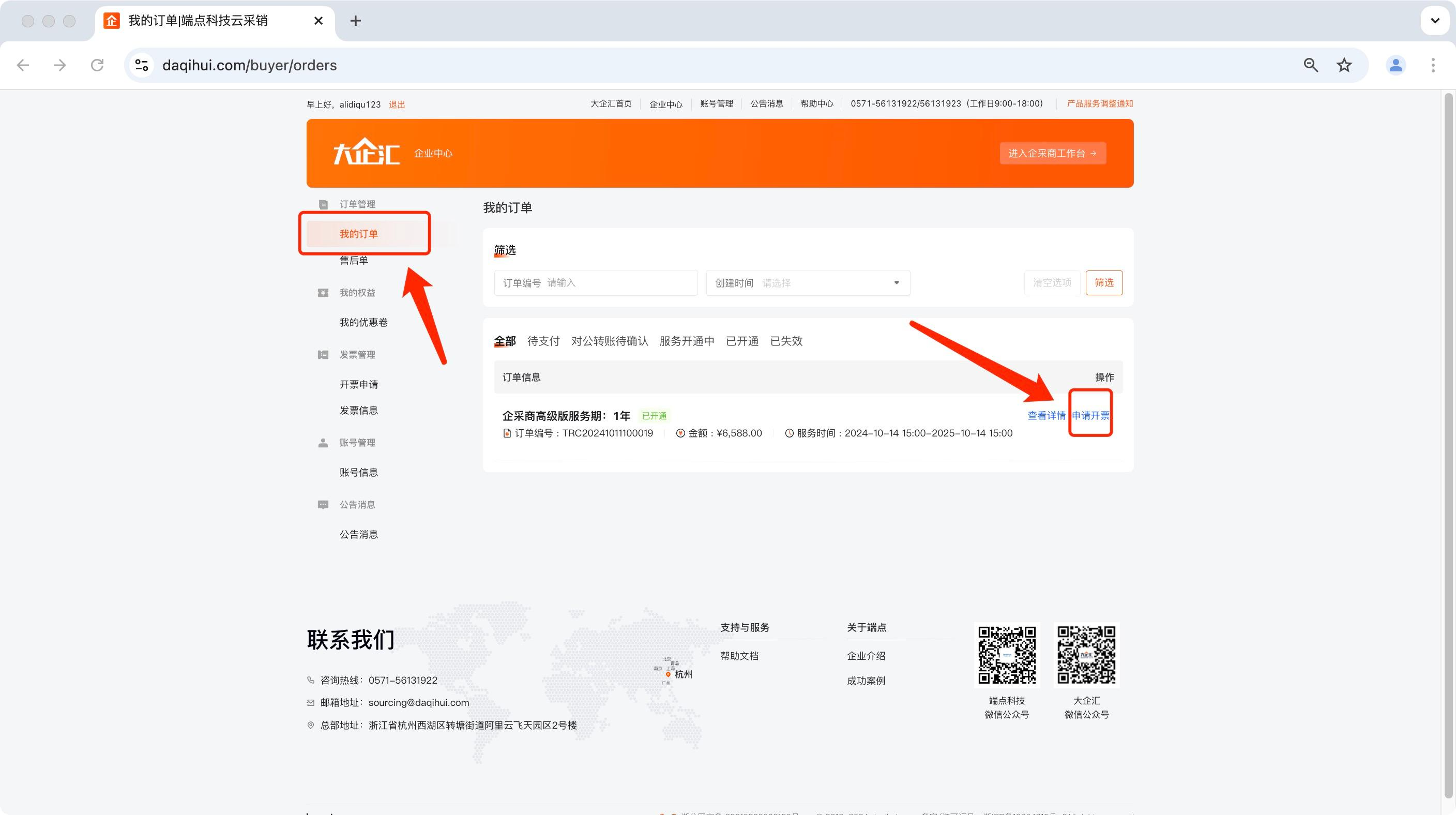The height and width of the screenshot is (815, 1456).
Task: Click the 我的权益 sidebar icon
Action: (x=323, y=293)
